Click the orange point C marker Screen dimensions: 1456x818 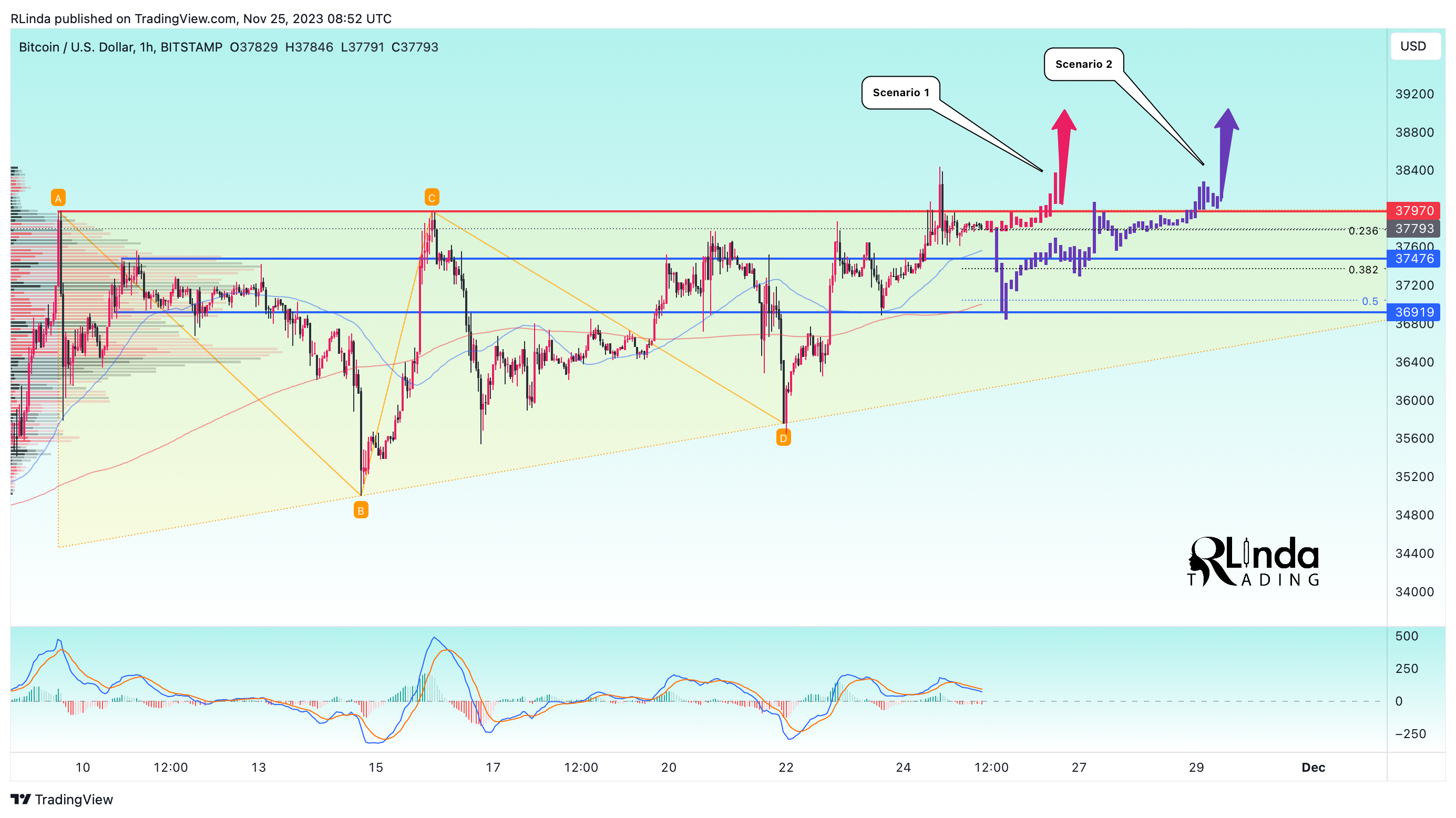point(432,197)
